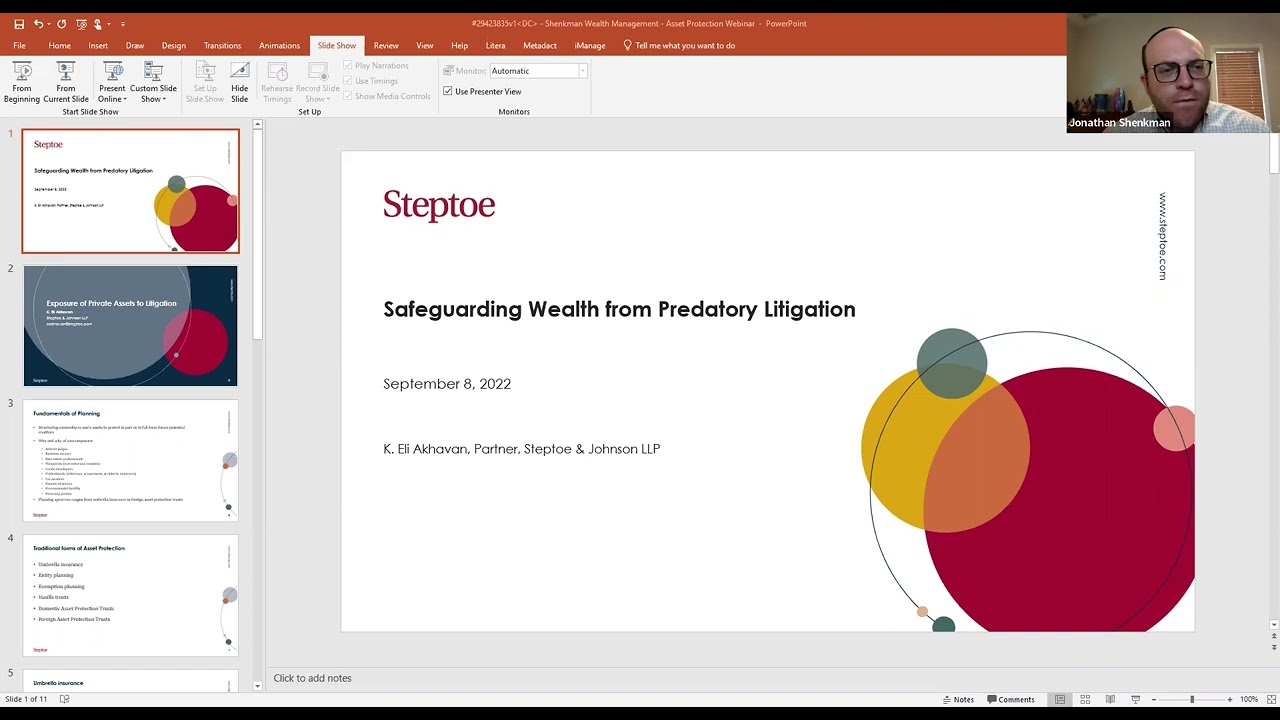Open the Litera tab
1280x720 pixels.
(495, 45)
